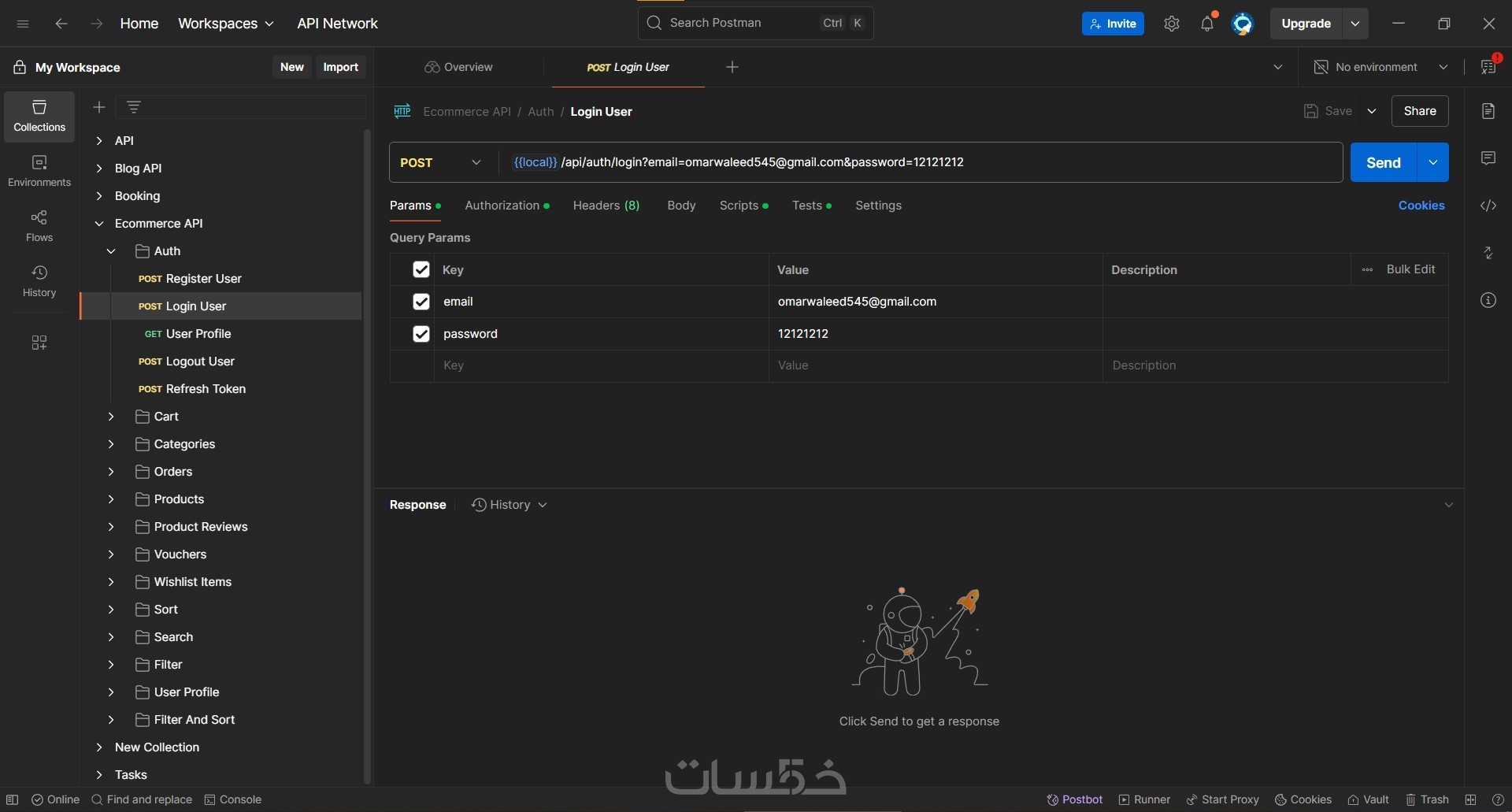Click Bulk Edit for query params
1512x812 pixels.
1410,269
